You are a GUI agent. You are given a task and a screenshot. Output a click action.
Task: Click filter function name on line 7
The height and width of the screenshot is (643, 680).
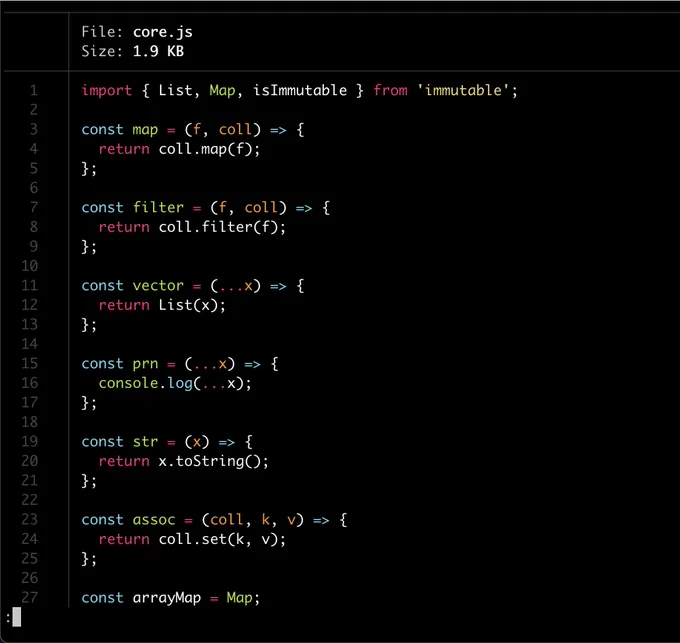coord(158,207)
